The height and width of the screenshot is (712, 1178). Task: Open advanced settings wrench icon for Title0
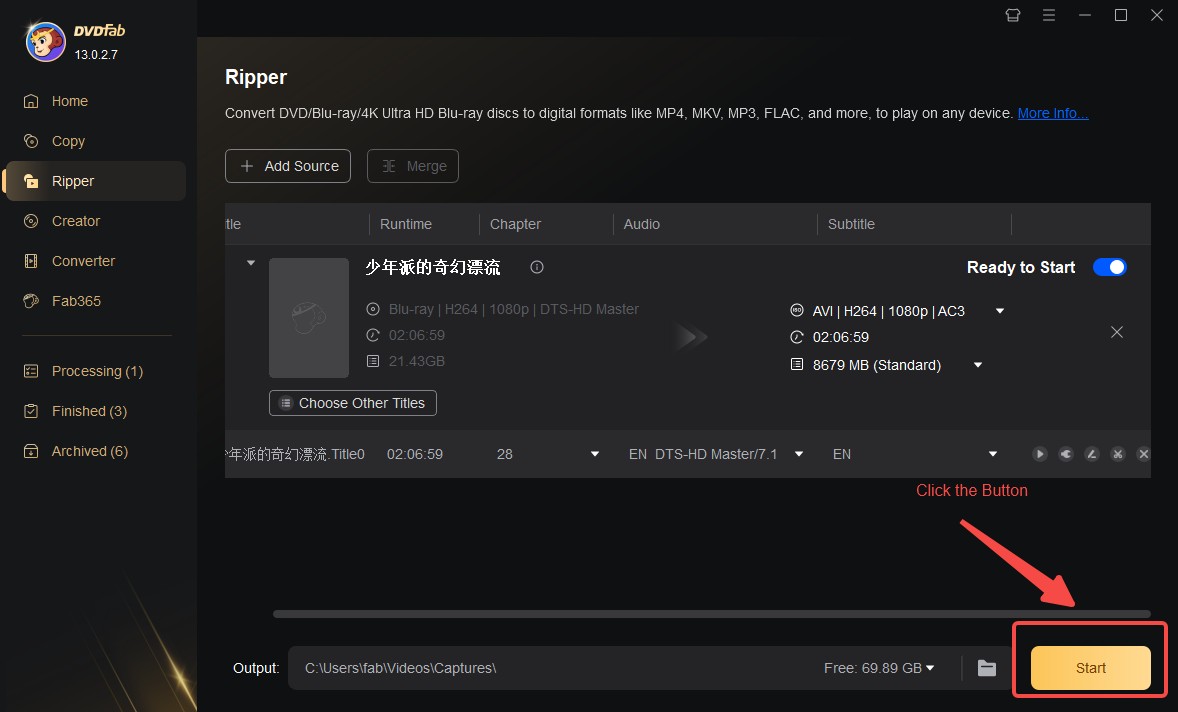tap(1066, 454)
